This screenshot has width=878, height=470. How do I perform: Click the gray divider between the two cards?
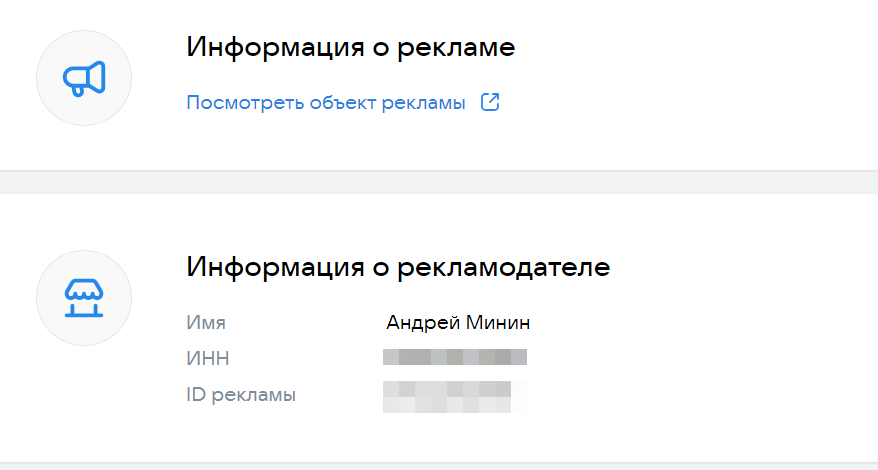tap(439, 183)
